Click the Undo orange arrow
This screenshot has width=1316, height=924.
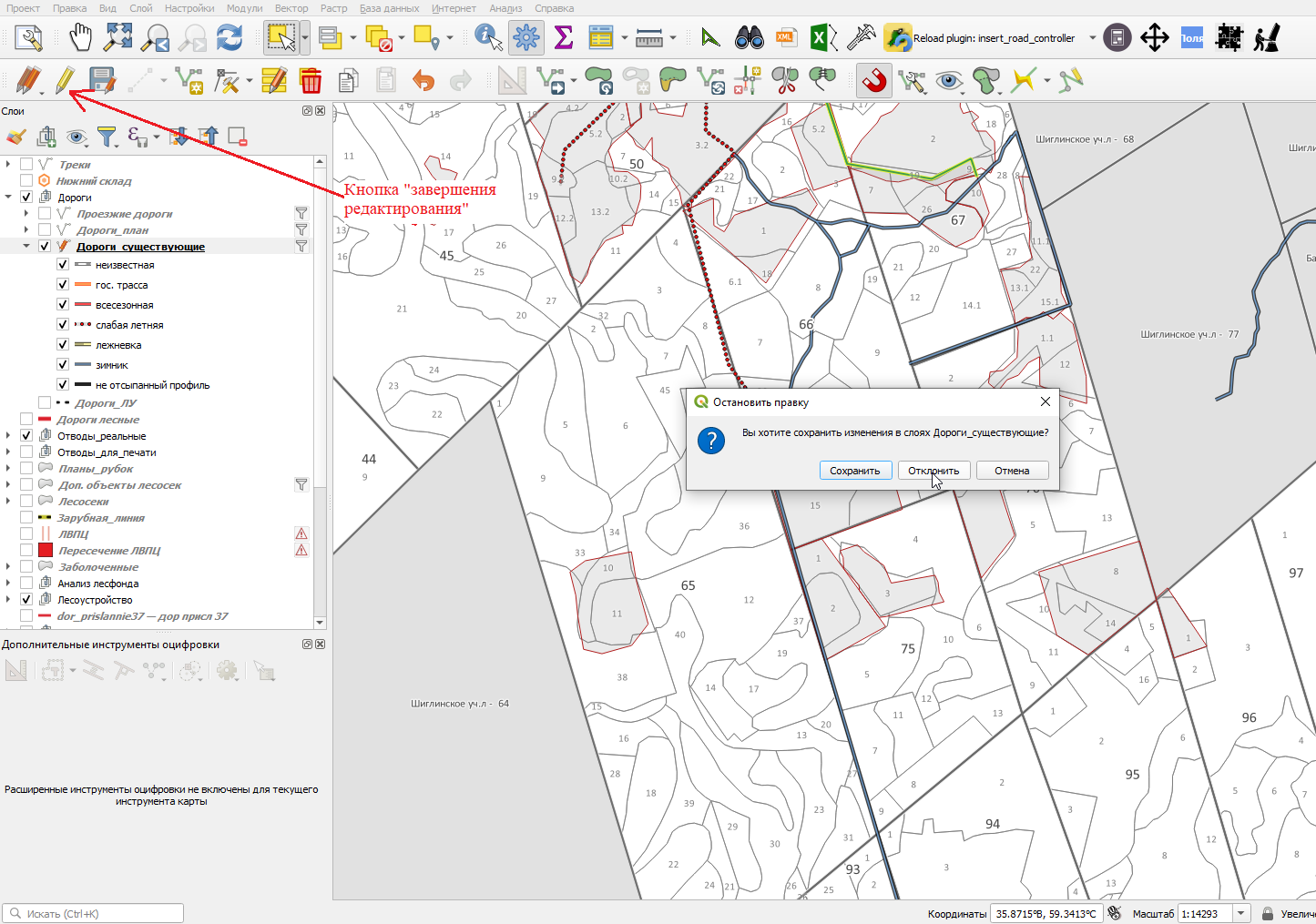point(423,81)
